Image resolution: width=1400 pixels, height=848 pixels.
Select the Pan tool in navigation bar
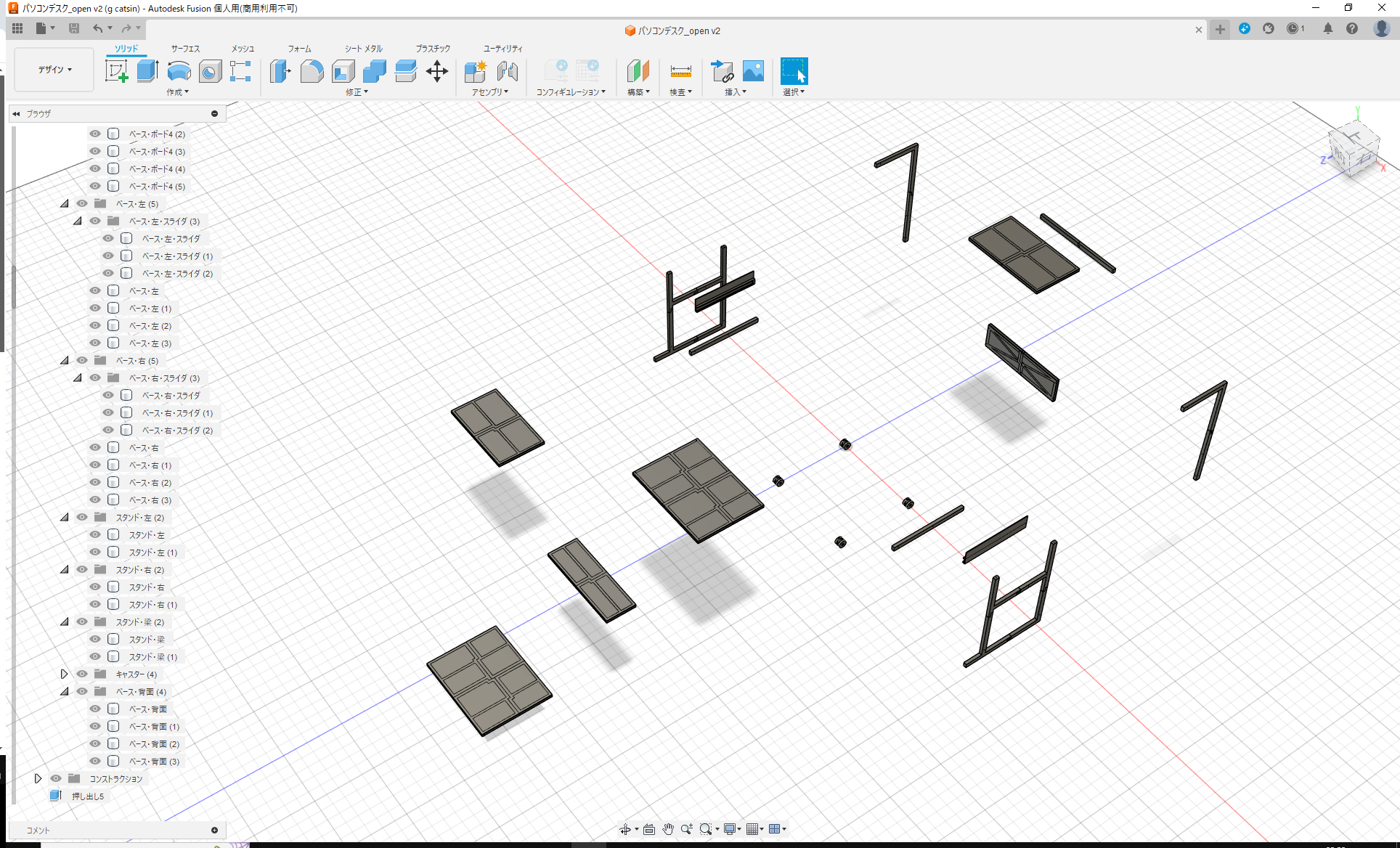click(x=667, y=828)
